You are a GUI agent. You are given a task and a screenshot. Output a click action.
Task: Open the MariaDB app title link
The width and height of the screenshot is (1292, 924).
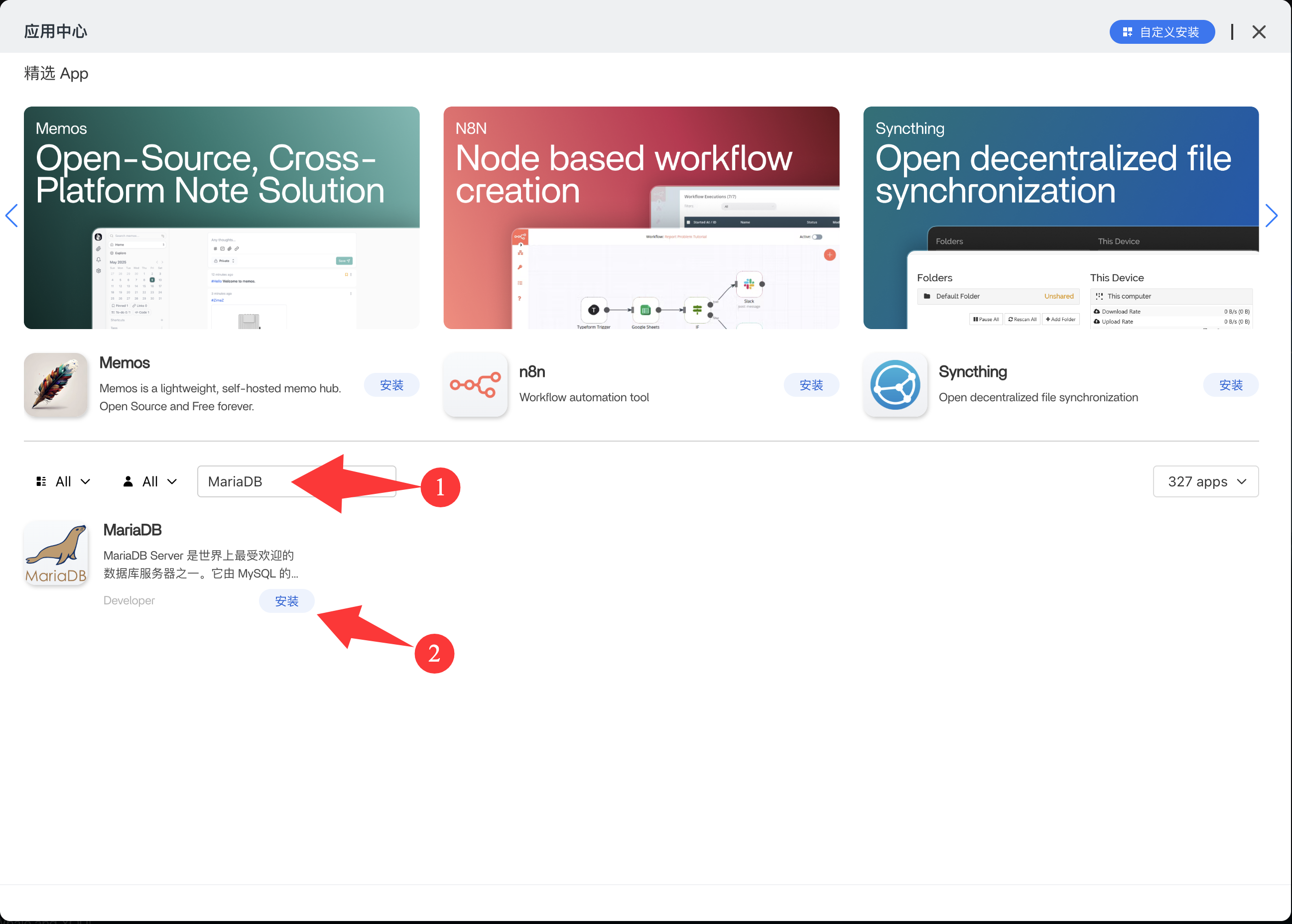(132, 530)
